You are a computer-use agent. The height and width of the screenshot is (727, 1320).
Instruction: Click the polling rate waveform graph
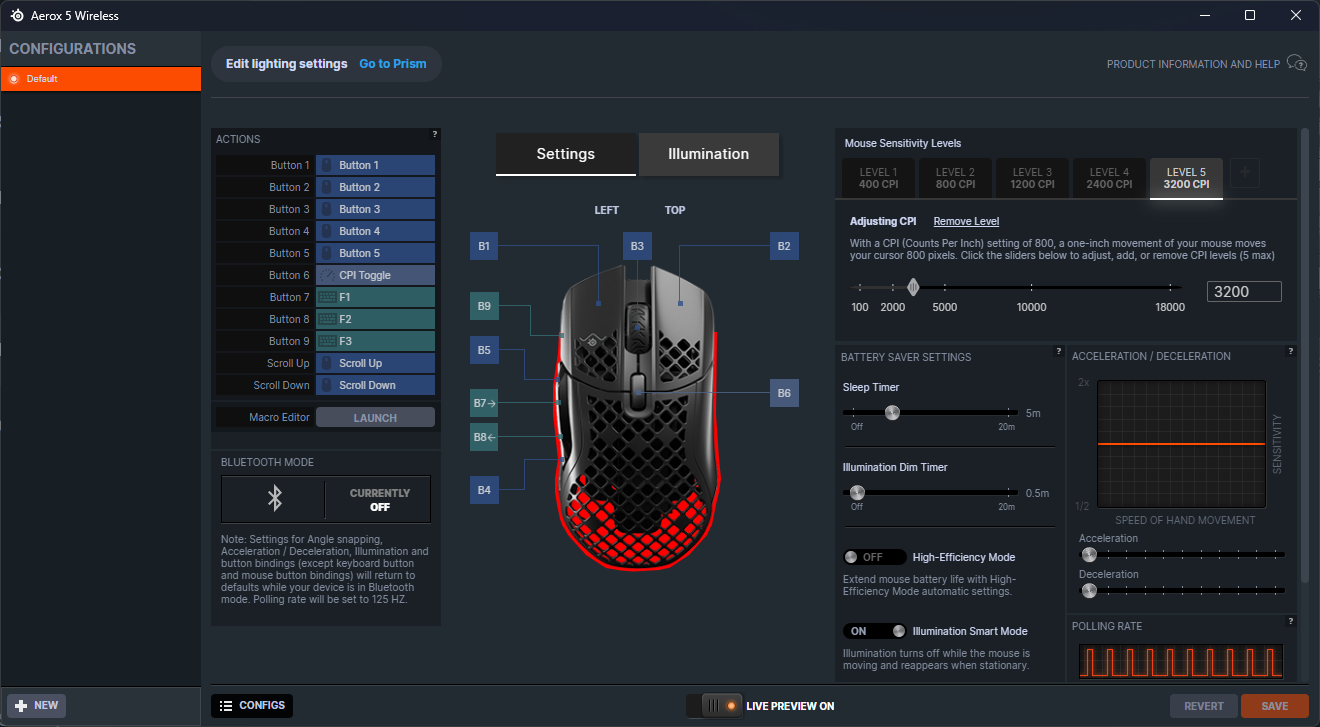pos(1181,662)
